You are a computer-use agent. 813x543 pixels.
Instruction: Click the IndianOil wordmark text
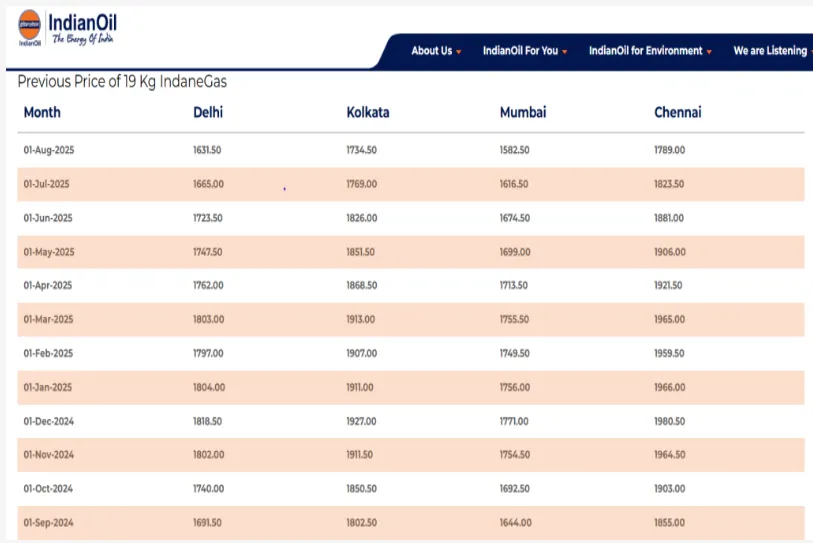82,23
